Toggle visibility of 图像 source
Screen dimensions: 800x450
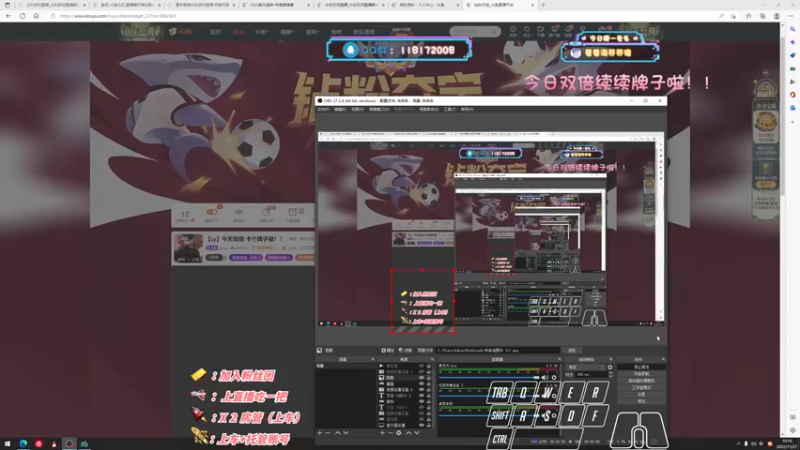[x=421, y=378]
